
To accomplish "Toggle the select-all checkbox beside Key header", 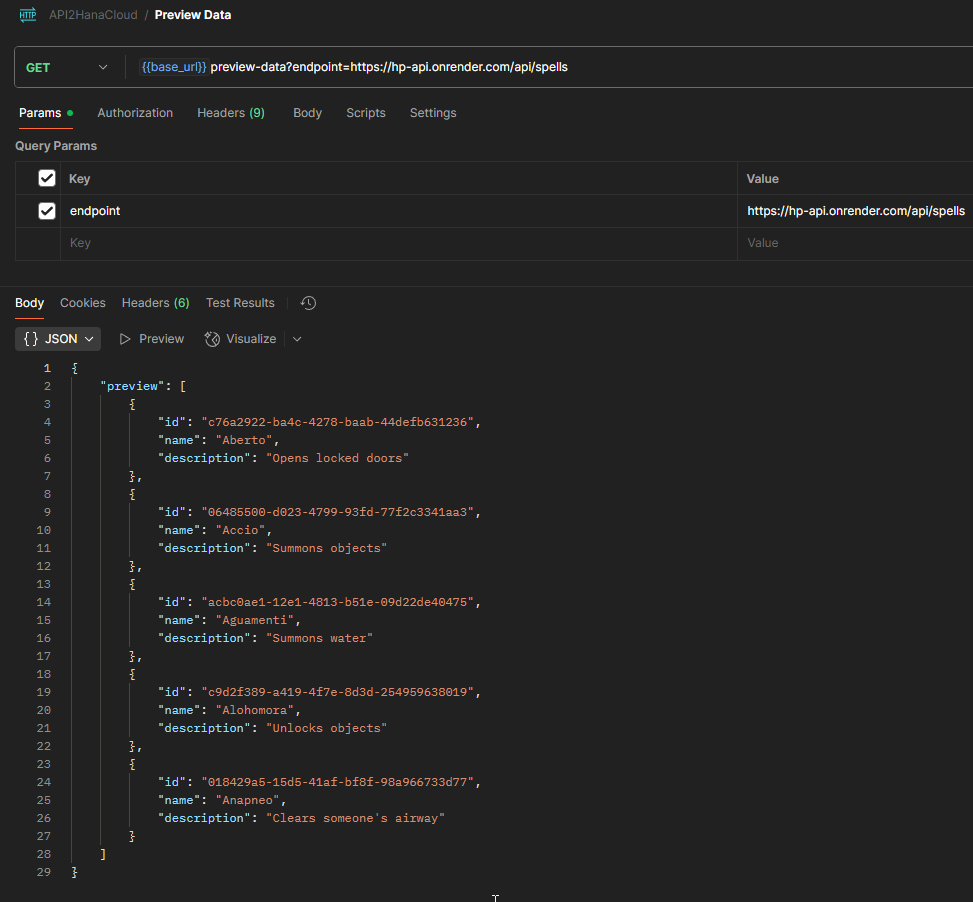I will 47,178.
